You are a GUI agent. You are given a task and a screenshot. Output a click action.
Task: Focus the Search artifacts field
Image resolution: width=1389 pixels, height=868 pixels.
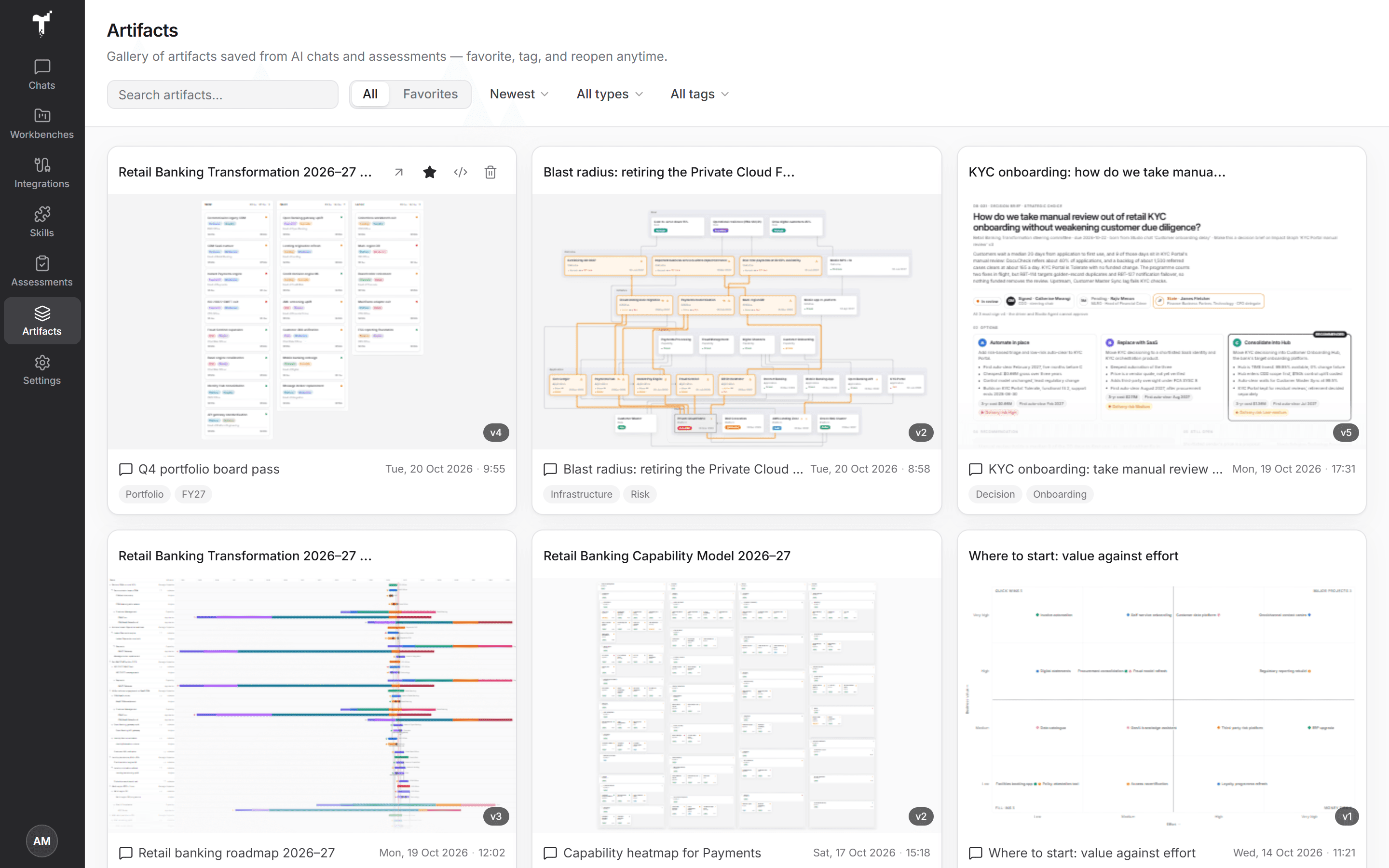click(223, 95)
